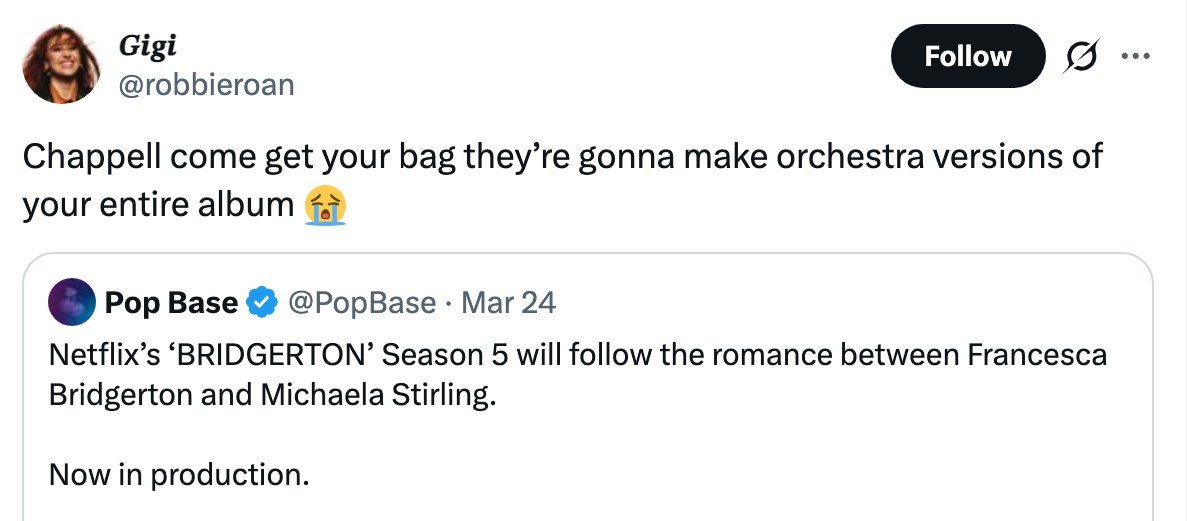The height and width of the screenshot is (521, 1187).
Task: Click the Follow button
Action: pos(967,57)
